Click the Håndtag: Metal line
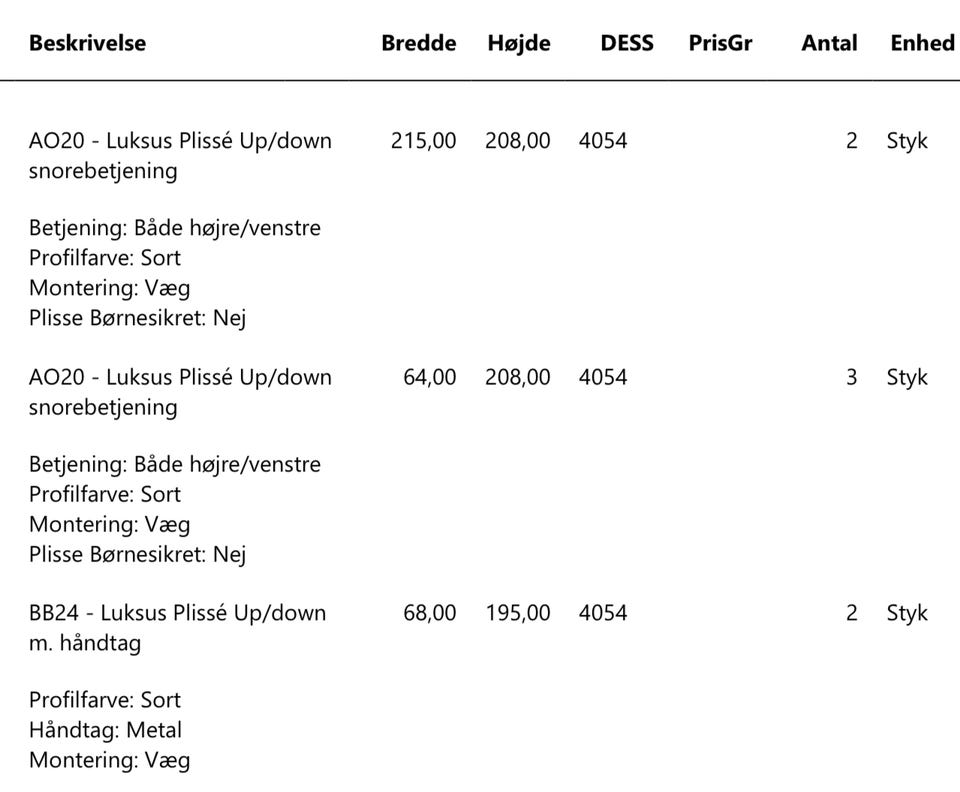960x792 pixels. 105,730
